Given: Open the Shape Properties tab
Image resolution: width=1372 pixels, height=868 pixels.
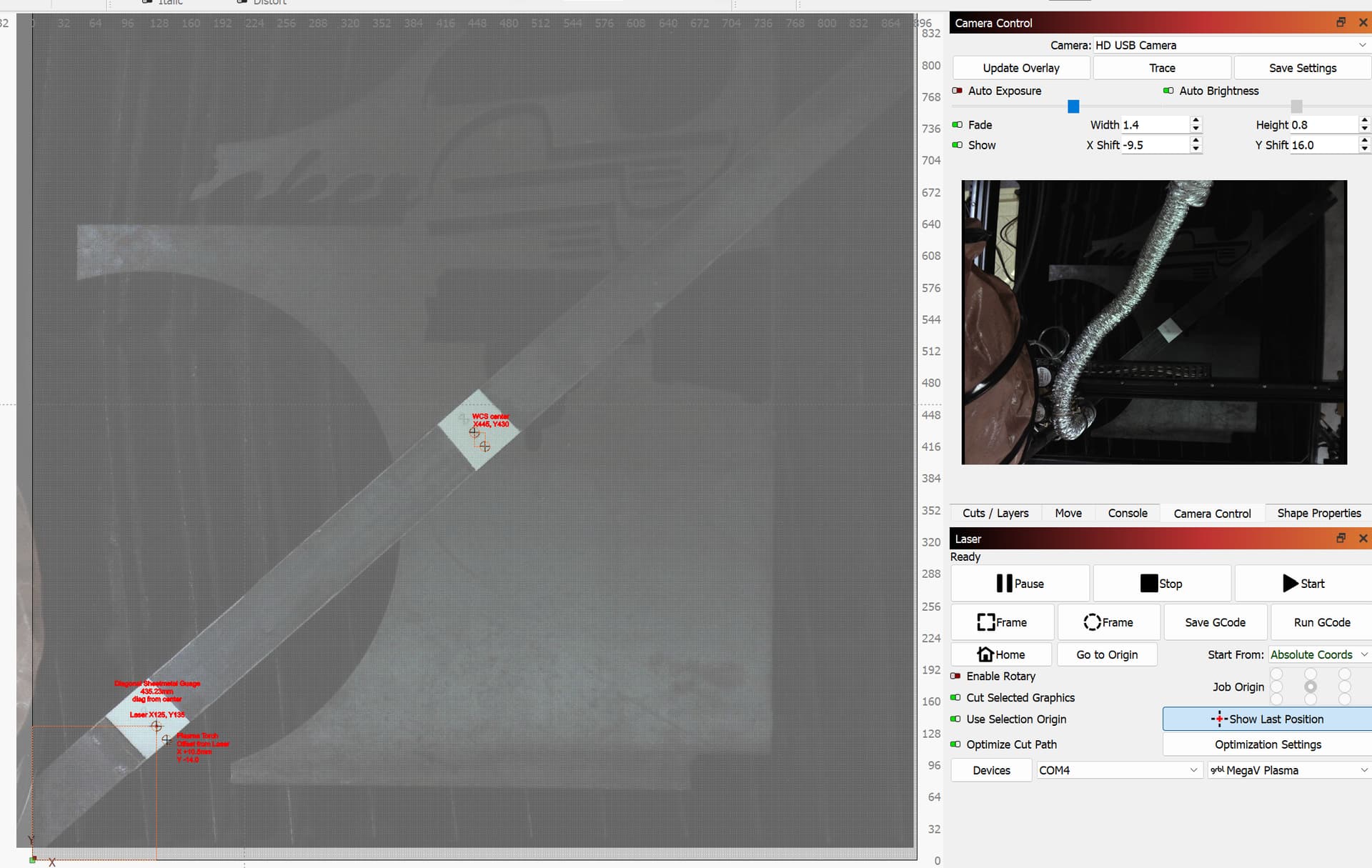Looking at the screenshot, I should 1318,513.
